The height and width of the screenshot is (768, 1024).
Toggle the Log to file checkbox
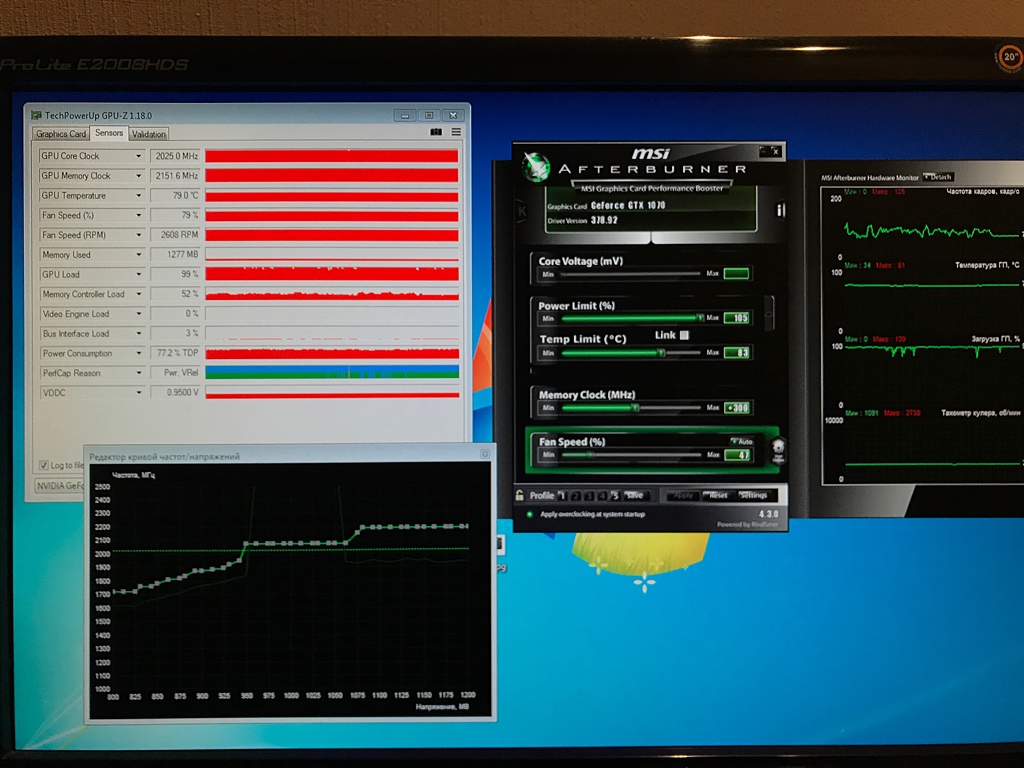[44, 465]
